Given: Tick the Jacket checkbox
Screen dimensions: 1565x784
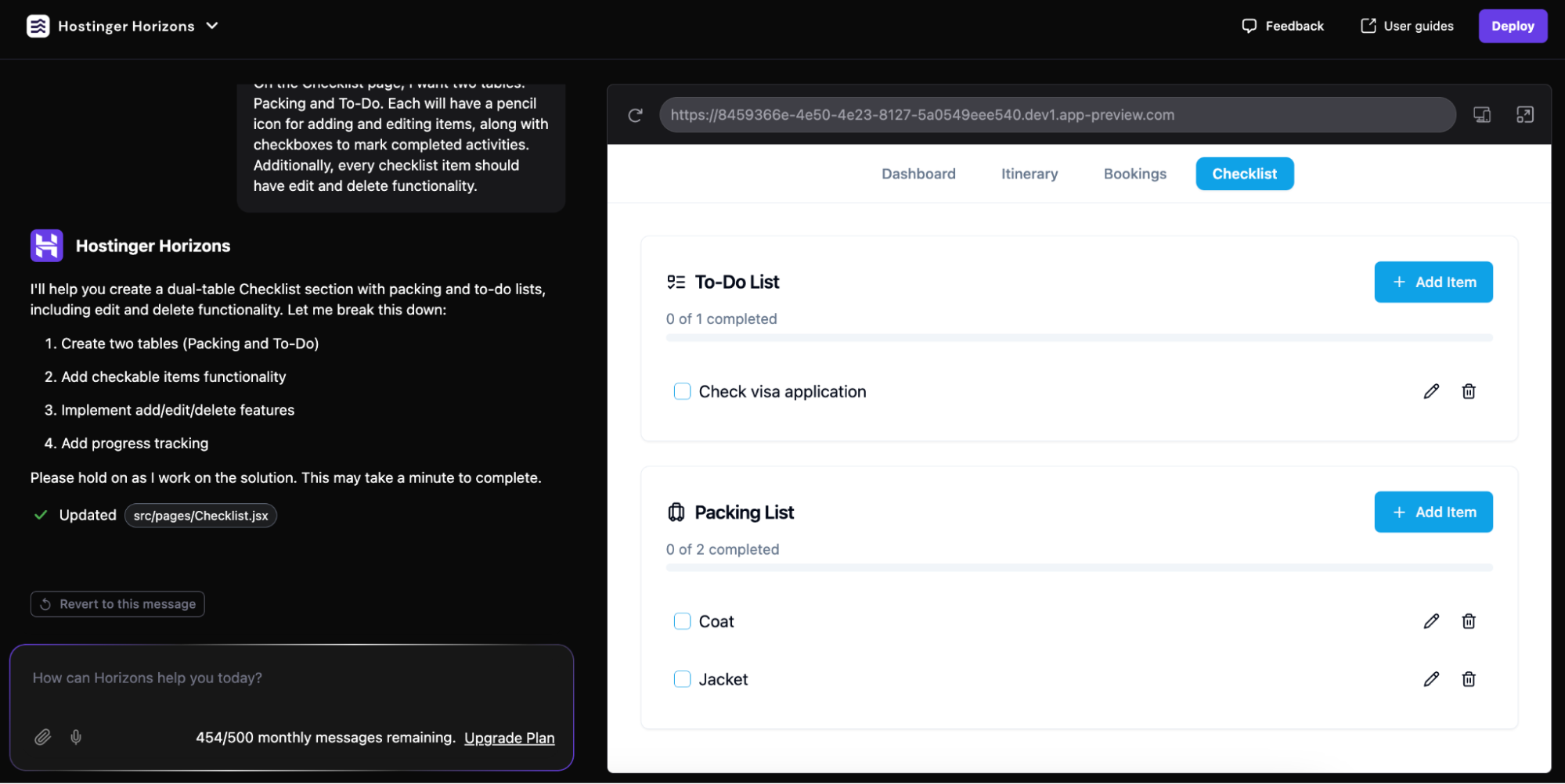Looking at the screenshot, I should point(682,679).
